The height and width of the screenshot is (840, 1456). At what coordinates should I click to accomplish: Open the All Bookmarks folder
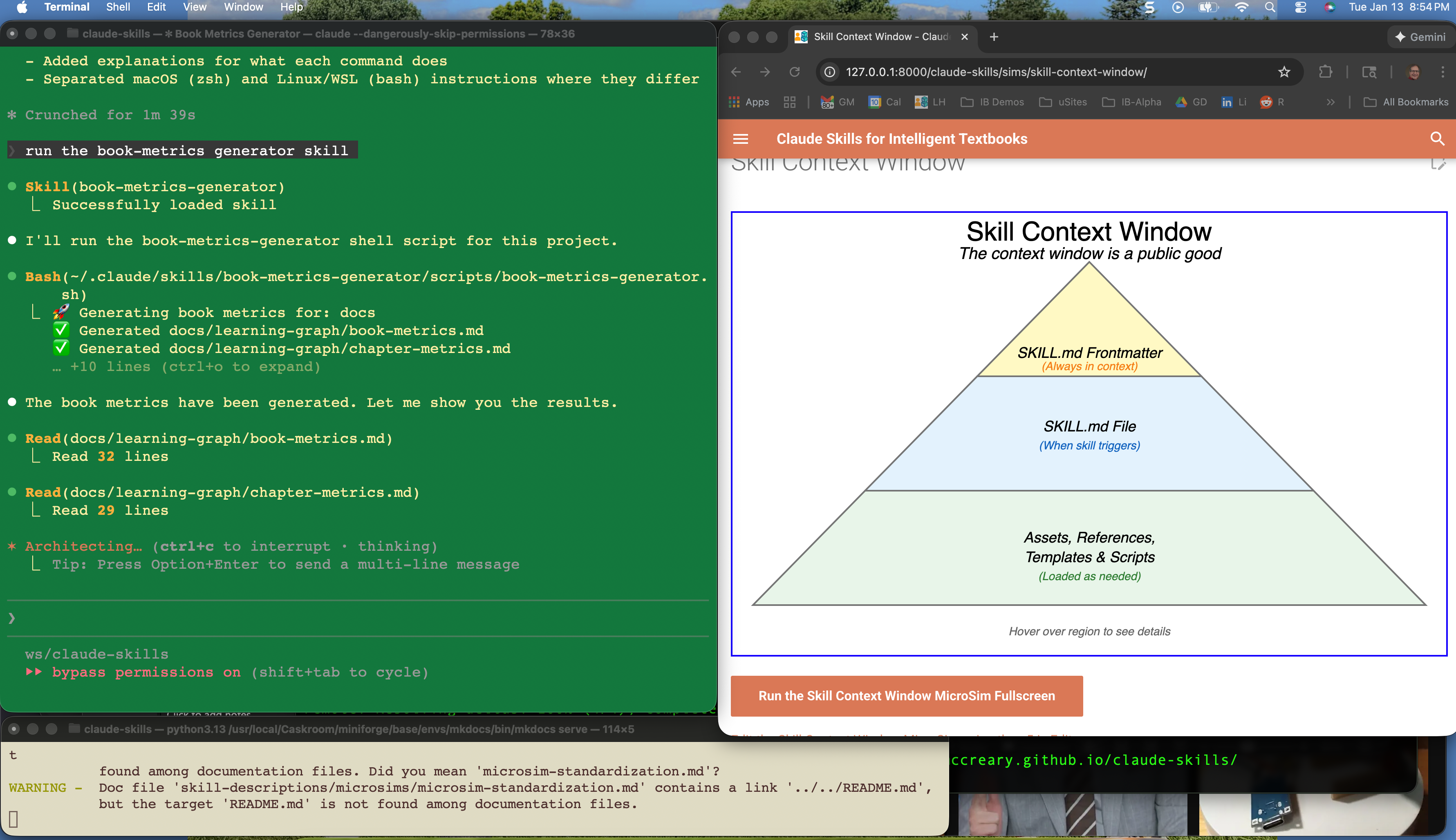(x=1406, y=102)
